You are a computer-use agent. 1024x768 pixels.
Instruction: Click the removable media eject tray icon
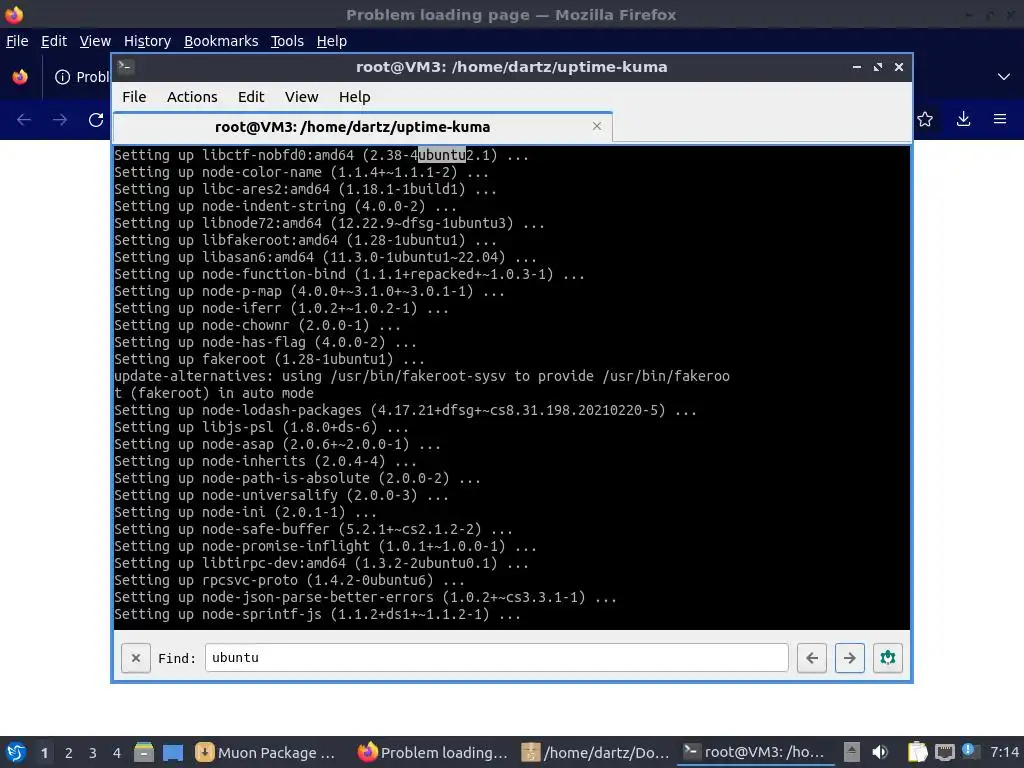point(851,752)
